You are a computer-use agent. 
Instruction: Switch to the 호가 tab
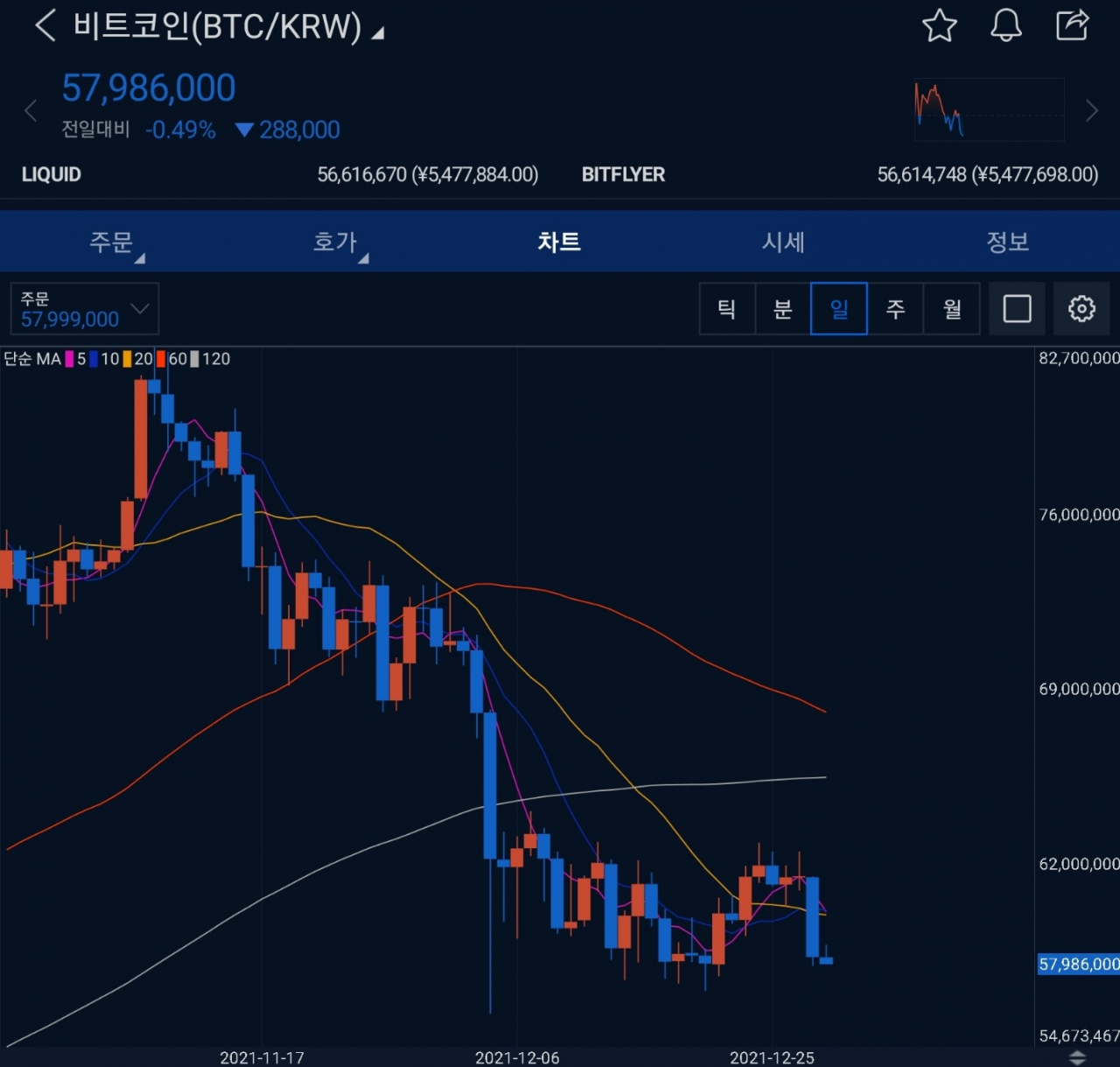[336, 242]
